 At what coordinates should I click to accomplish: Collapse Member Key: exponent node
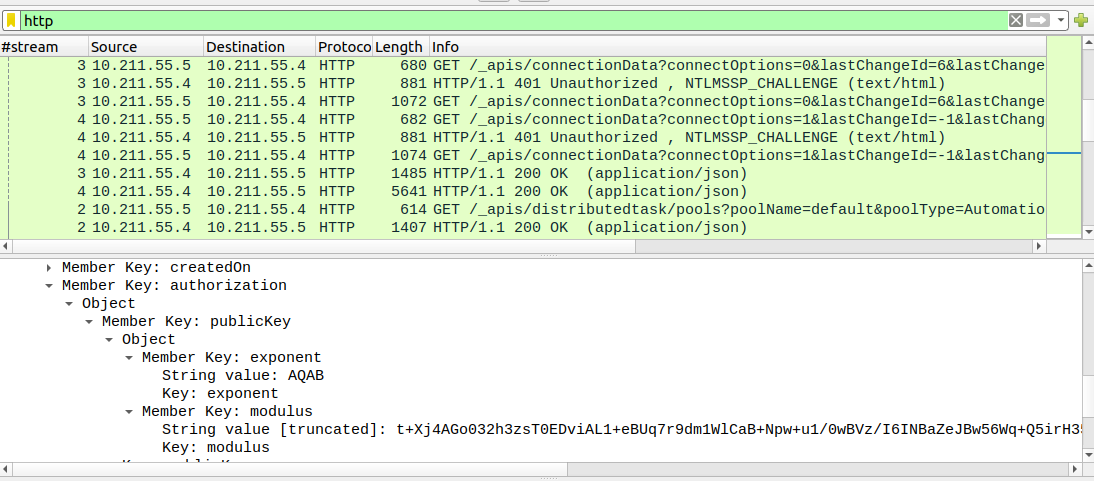point(128,358)
